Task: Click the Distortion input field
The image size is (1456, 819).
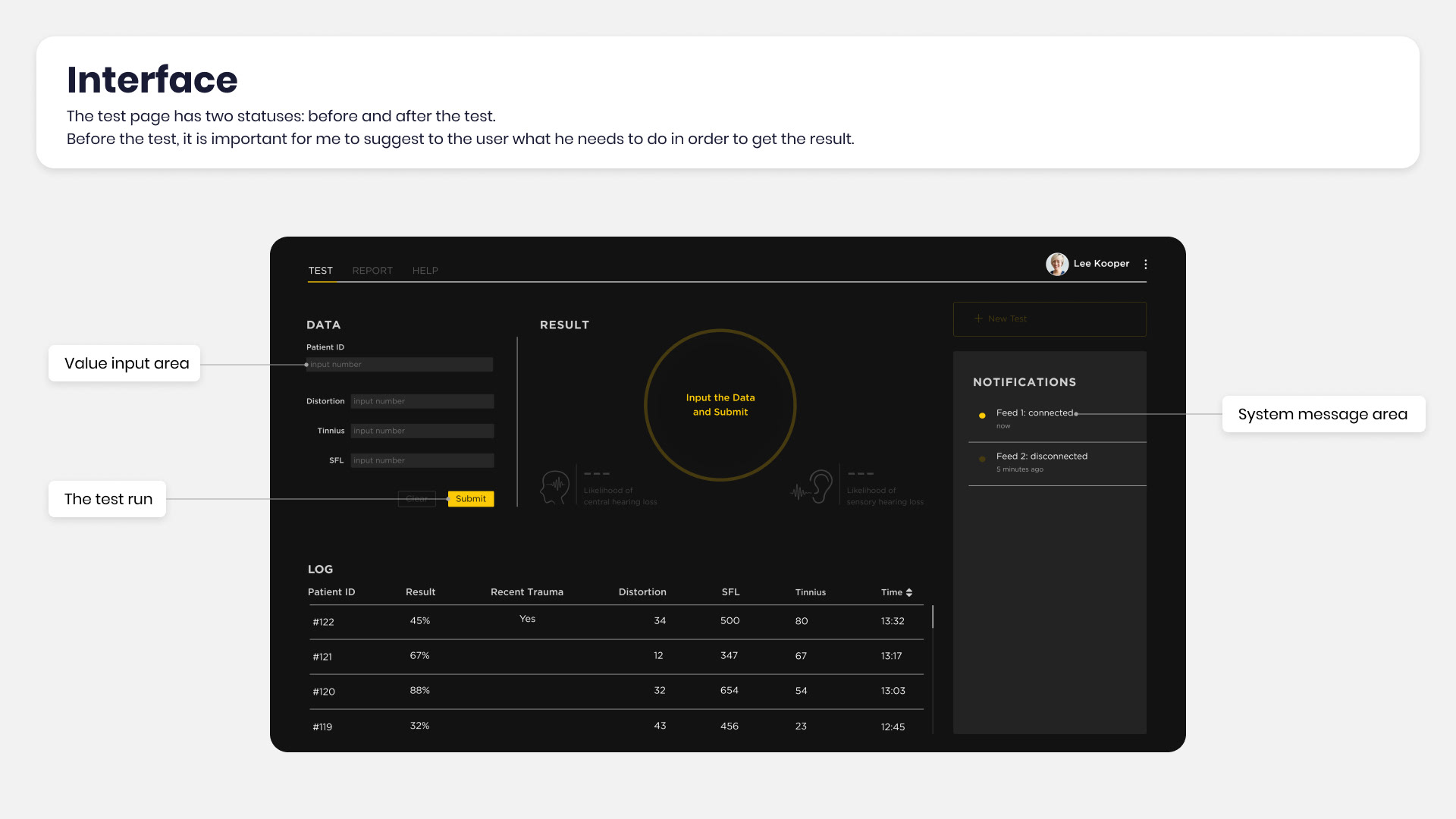Action: point(422,401)
